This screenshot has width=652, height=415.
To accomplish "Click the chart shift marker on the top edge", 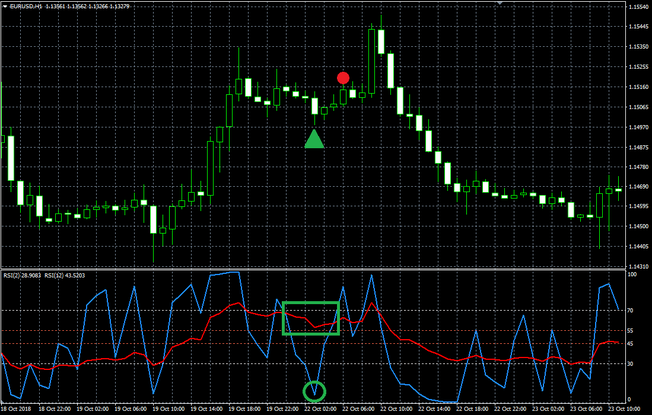I will (499, 3).
